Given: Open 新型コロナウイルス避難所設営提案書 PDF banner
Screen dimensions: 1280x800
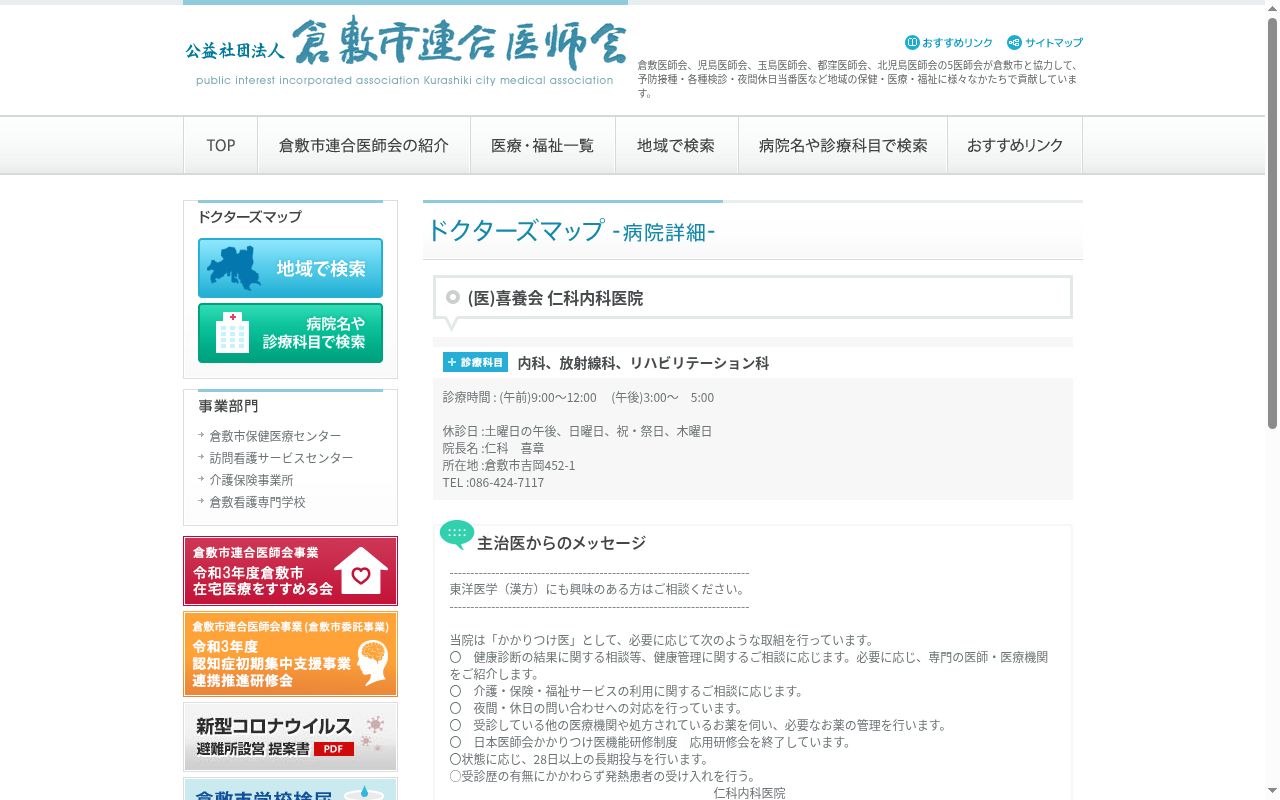Looking at the screenshot, I should pyautogui.click(x=290, y=737).
